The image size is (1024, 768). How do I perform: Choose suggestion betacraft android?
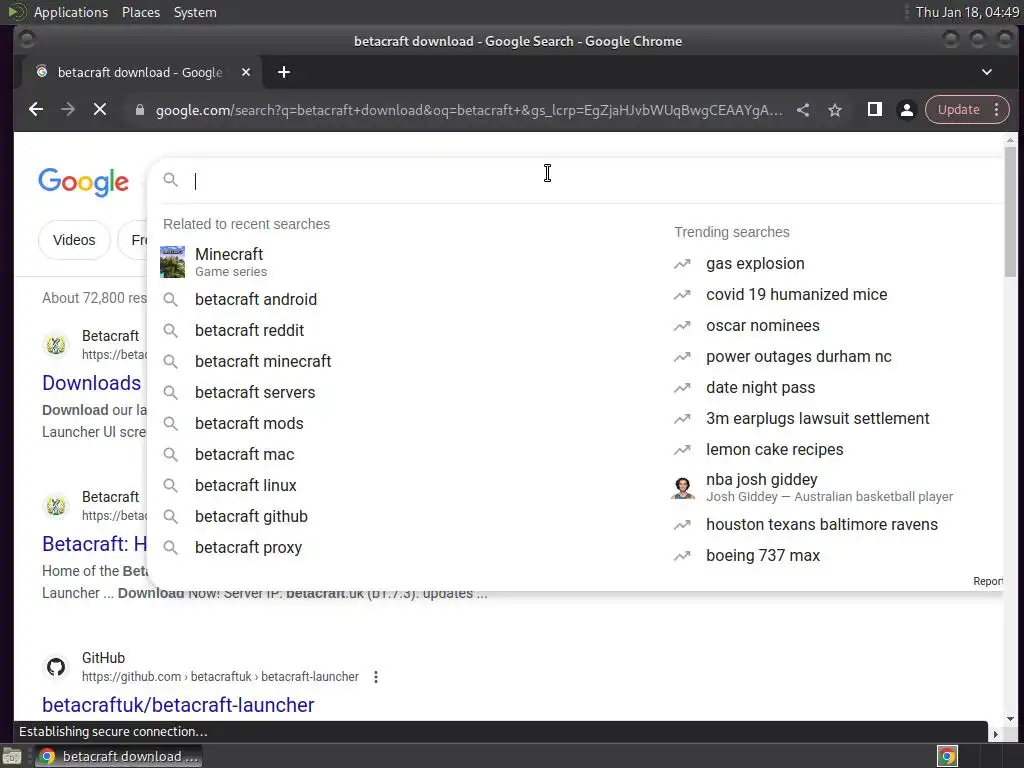click(255, 299)
